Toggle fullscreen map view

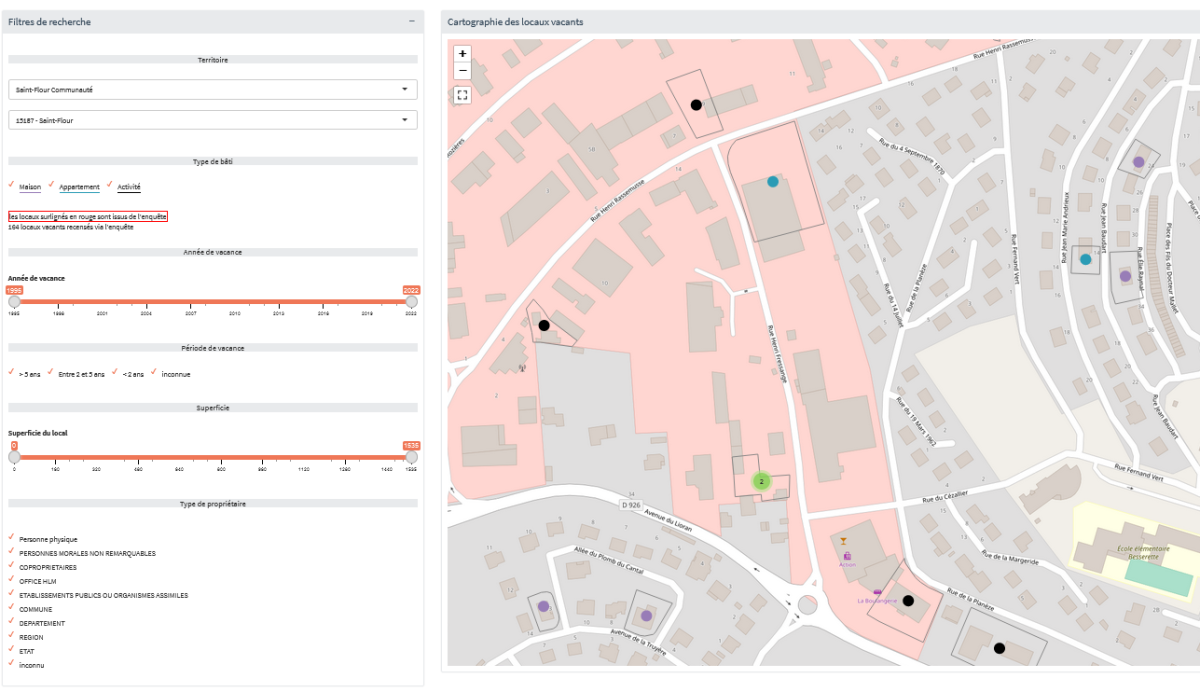(462, 95)
